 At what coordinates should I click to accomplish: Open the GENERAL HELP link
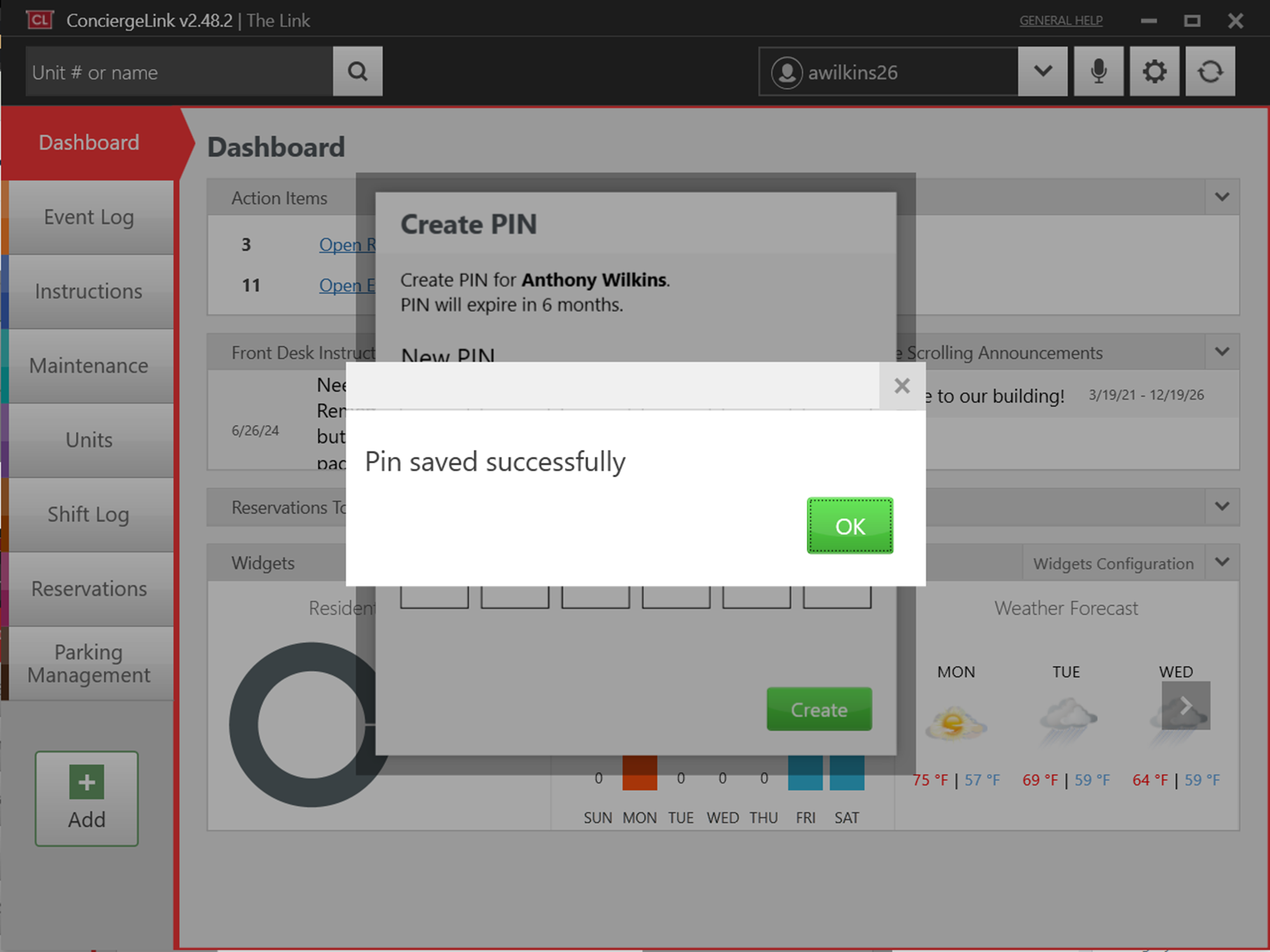1061,20
